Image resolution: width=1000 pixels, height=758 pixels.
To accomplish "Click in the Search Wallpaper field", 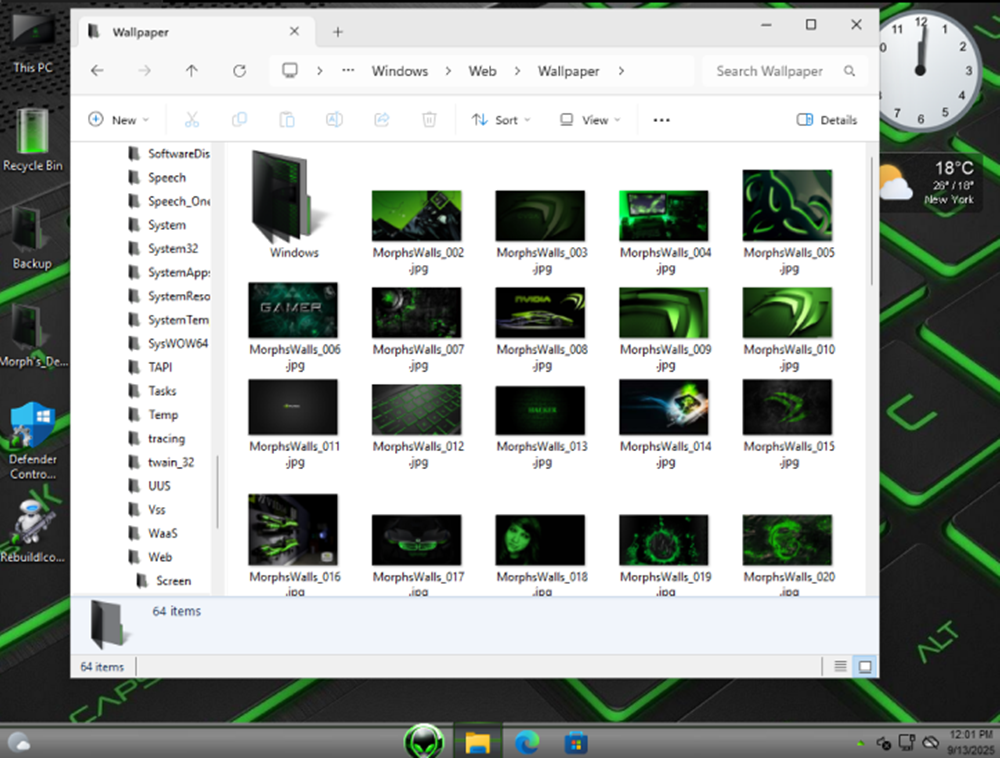I will click(770, 71).
